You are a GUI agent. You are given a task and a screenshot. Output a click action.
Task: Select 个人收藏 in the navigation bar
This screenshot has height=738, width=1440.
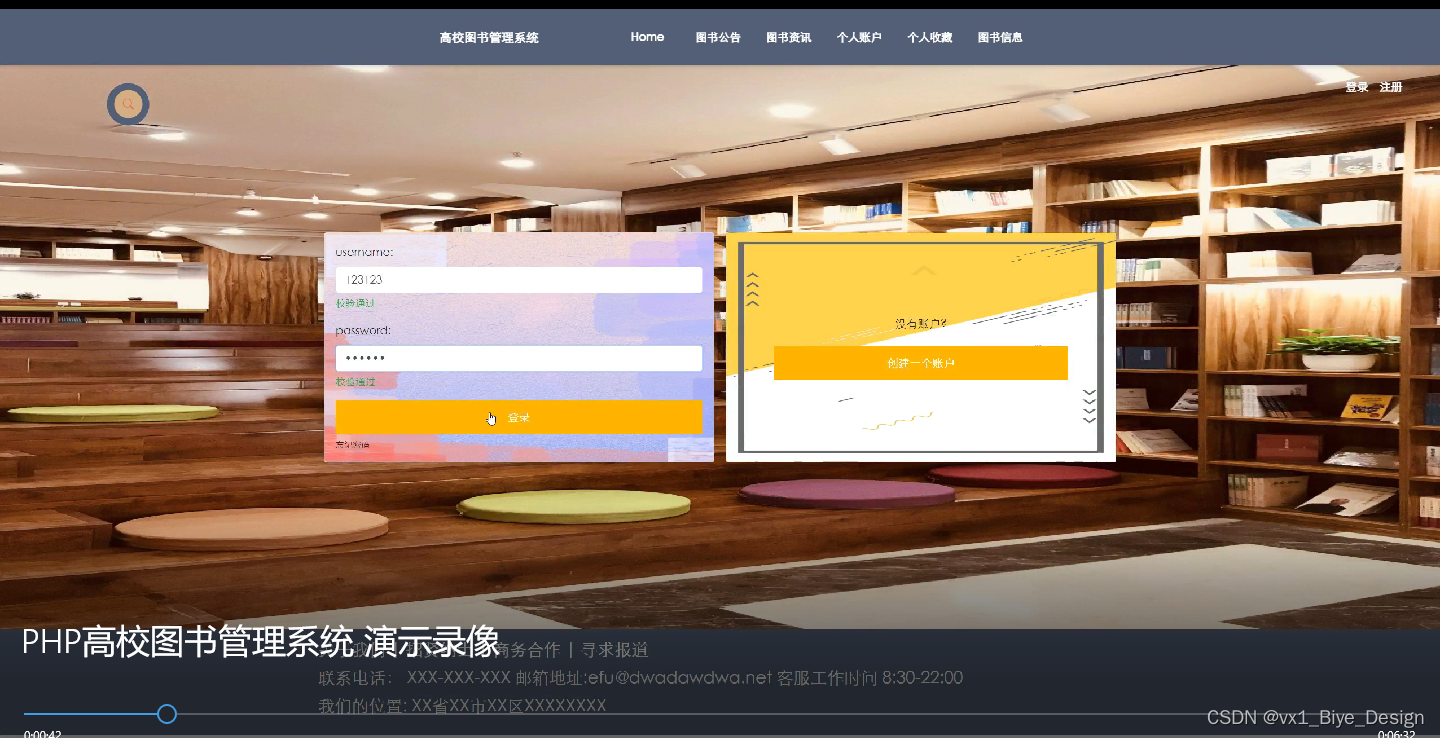point(930,38)
